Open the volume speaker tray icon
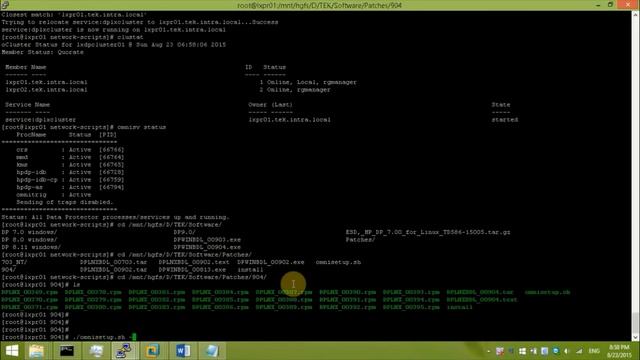 tap(567, 351)
